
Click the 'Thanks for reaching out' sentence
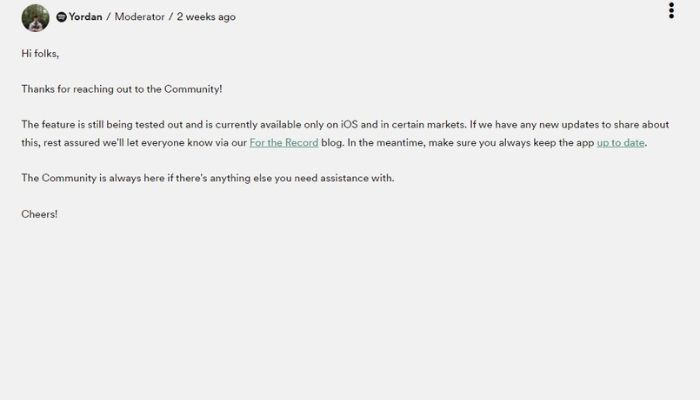(121, 89)
